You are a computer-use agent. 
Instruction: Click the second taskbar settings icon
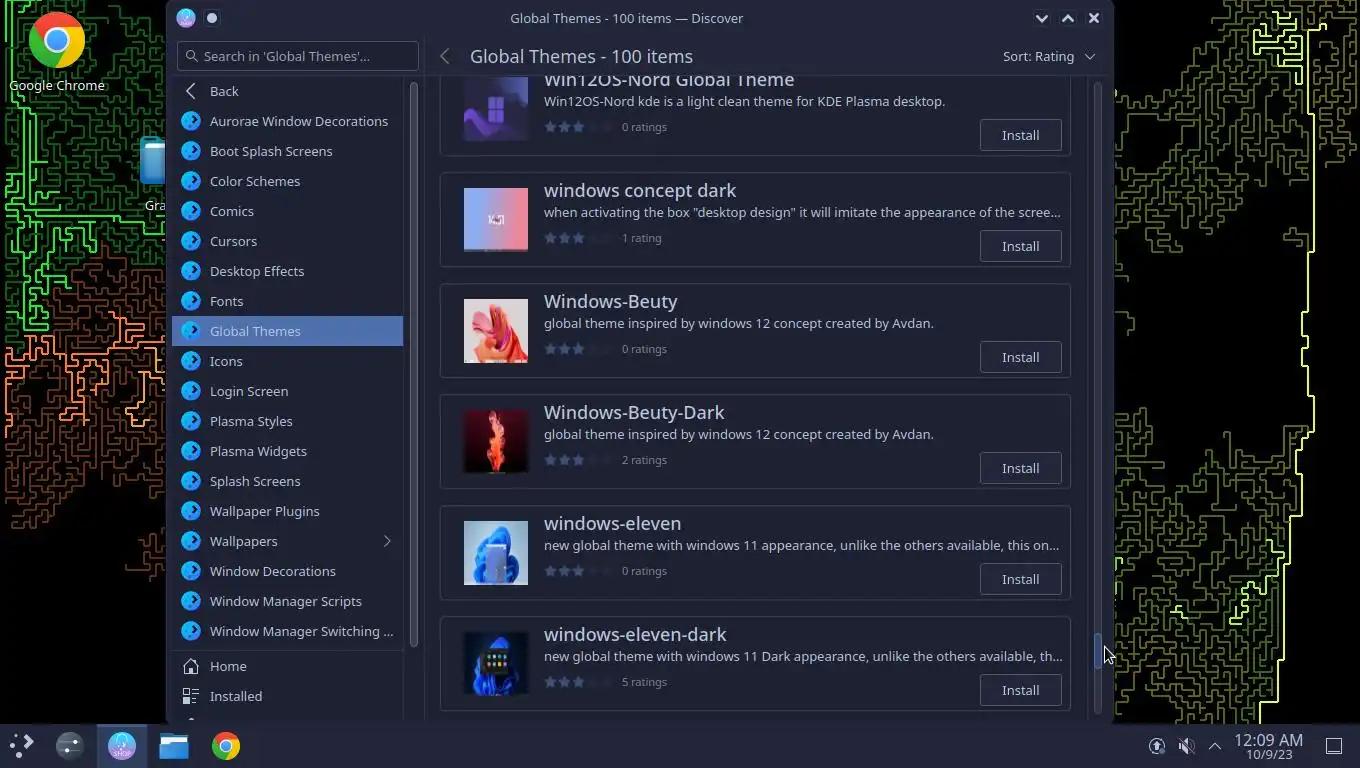70,746
